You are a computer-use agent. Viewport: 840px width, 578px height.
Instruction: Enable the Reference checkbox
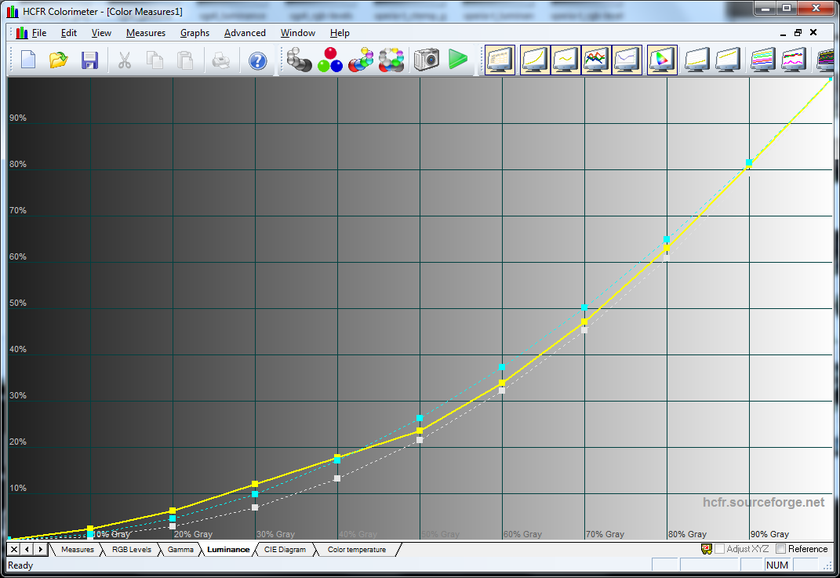click(781, 549)
